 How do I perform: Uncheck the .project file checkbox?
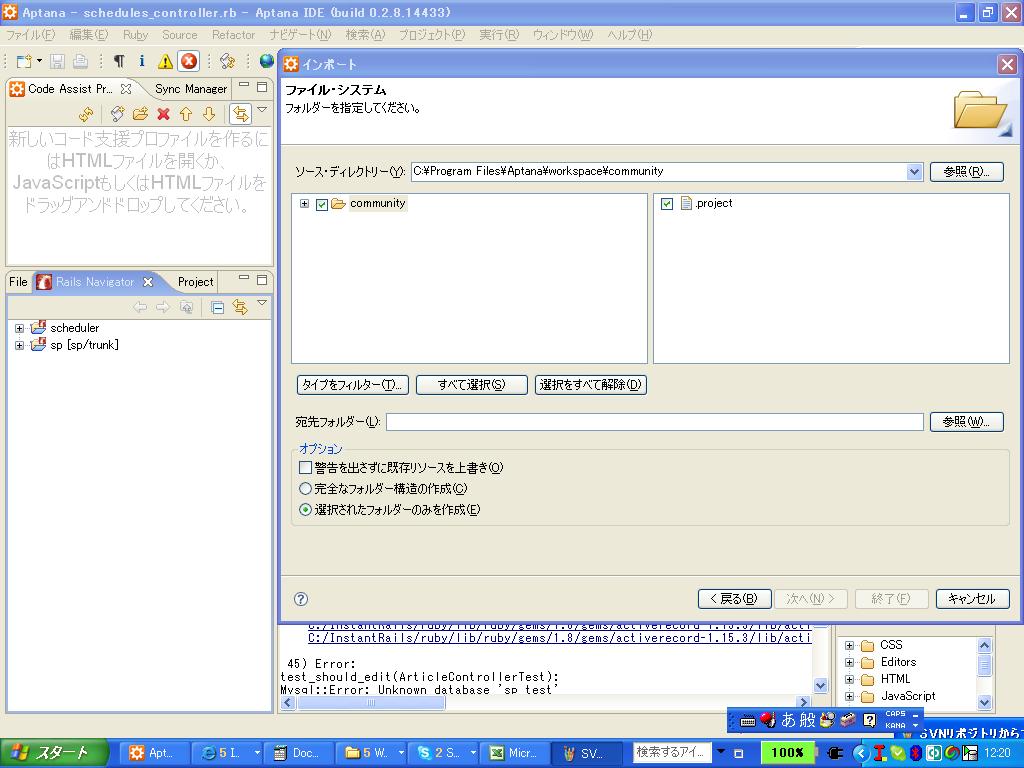click(667, 204)
